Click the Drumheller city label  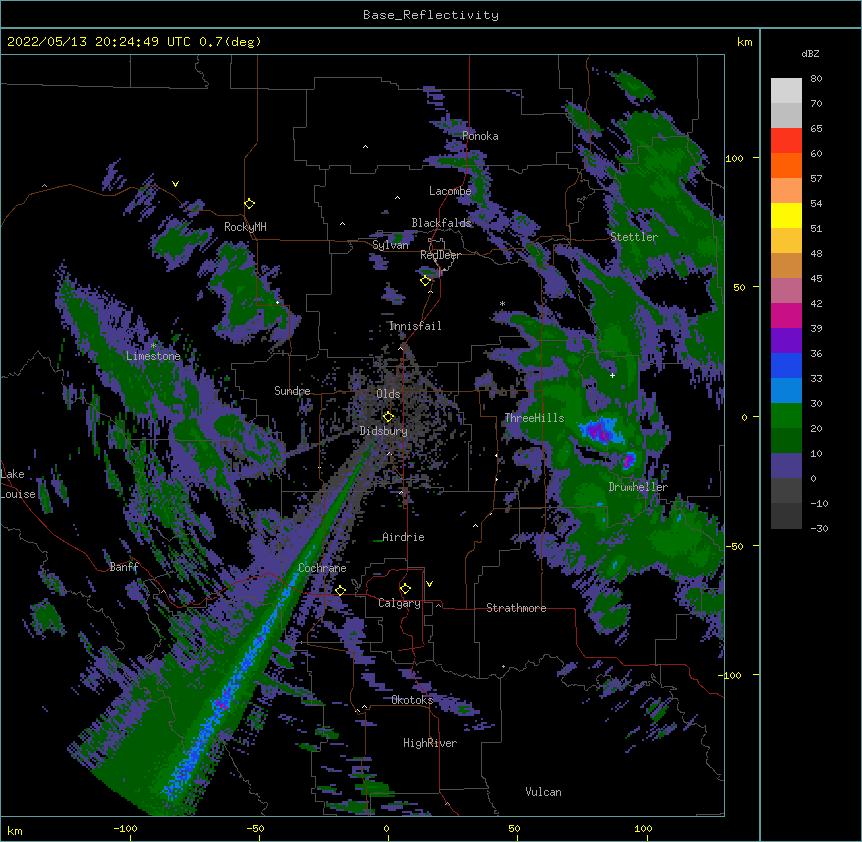(638, 487)
